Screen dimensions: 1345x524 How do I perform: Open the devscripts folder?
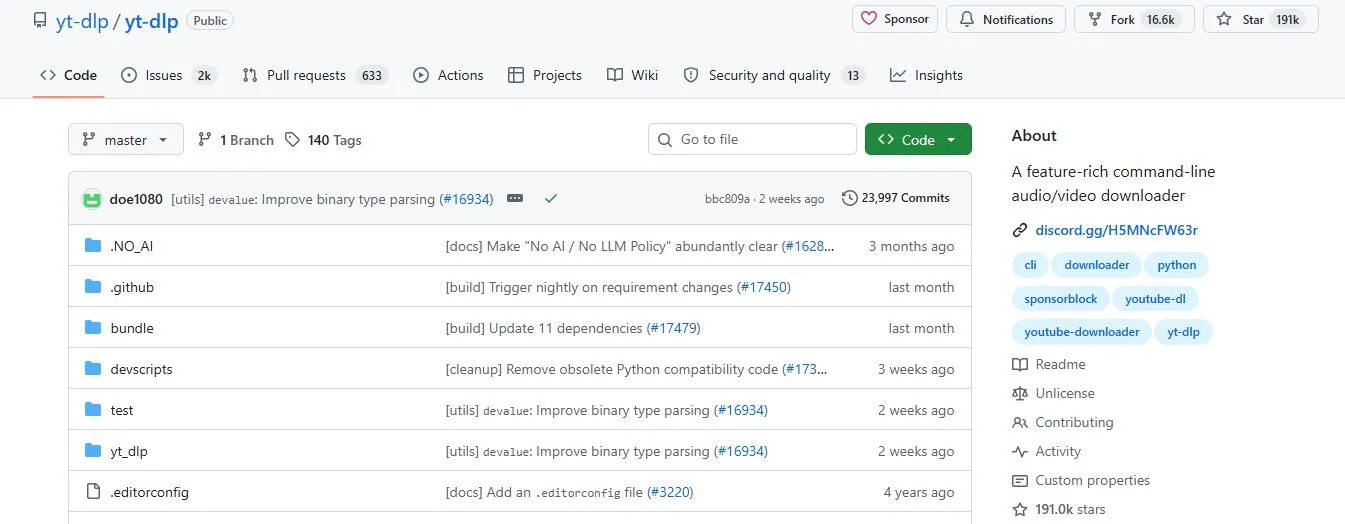pyautogui.click(x=141, y=369)
